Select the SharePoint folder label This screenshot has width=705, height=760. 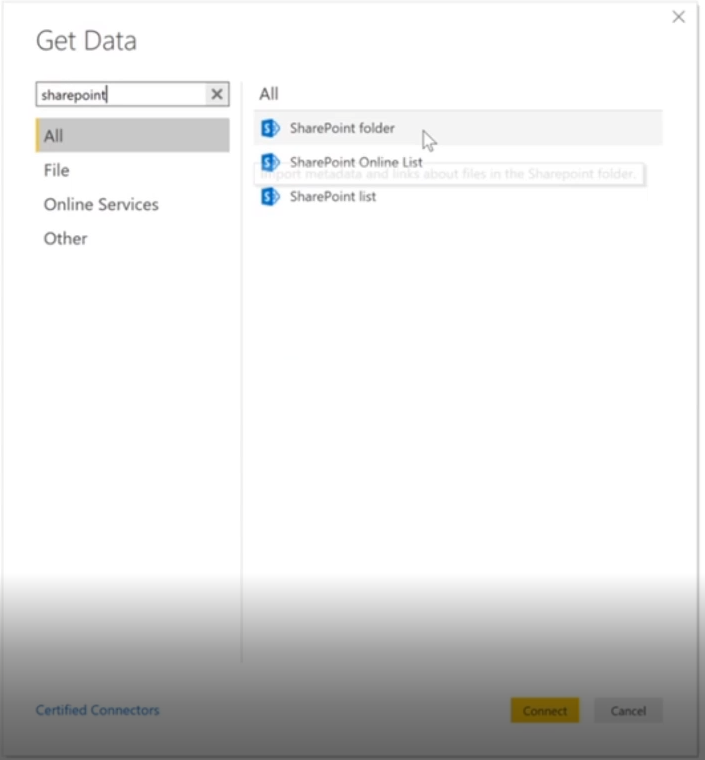click(342, 128)
